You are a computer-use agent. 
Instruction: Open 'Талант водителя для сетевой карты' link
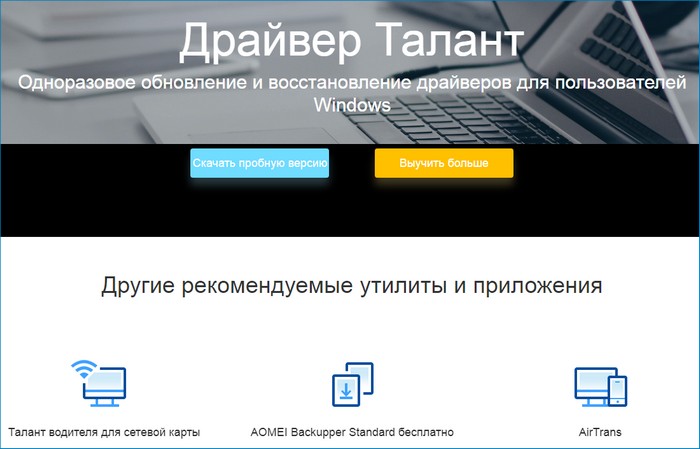point(104,432)
